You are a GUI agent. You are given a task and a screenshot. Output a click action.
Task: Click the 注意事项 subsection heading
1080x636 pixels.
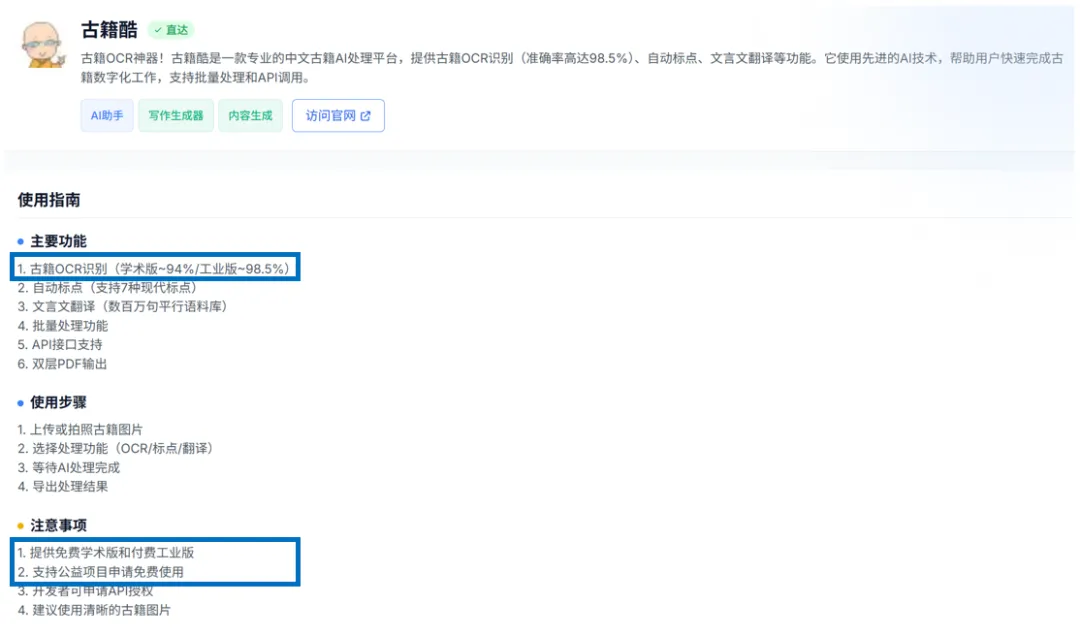[59, 525]
